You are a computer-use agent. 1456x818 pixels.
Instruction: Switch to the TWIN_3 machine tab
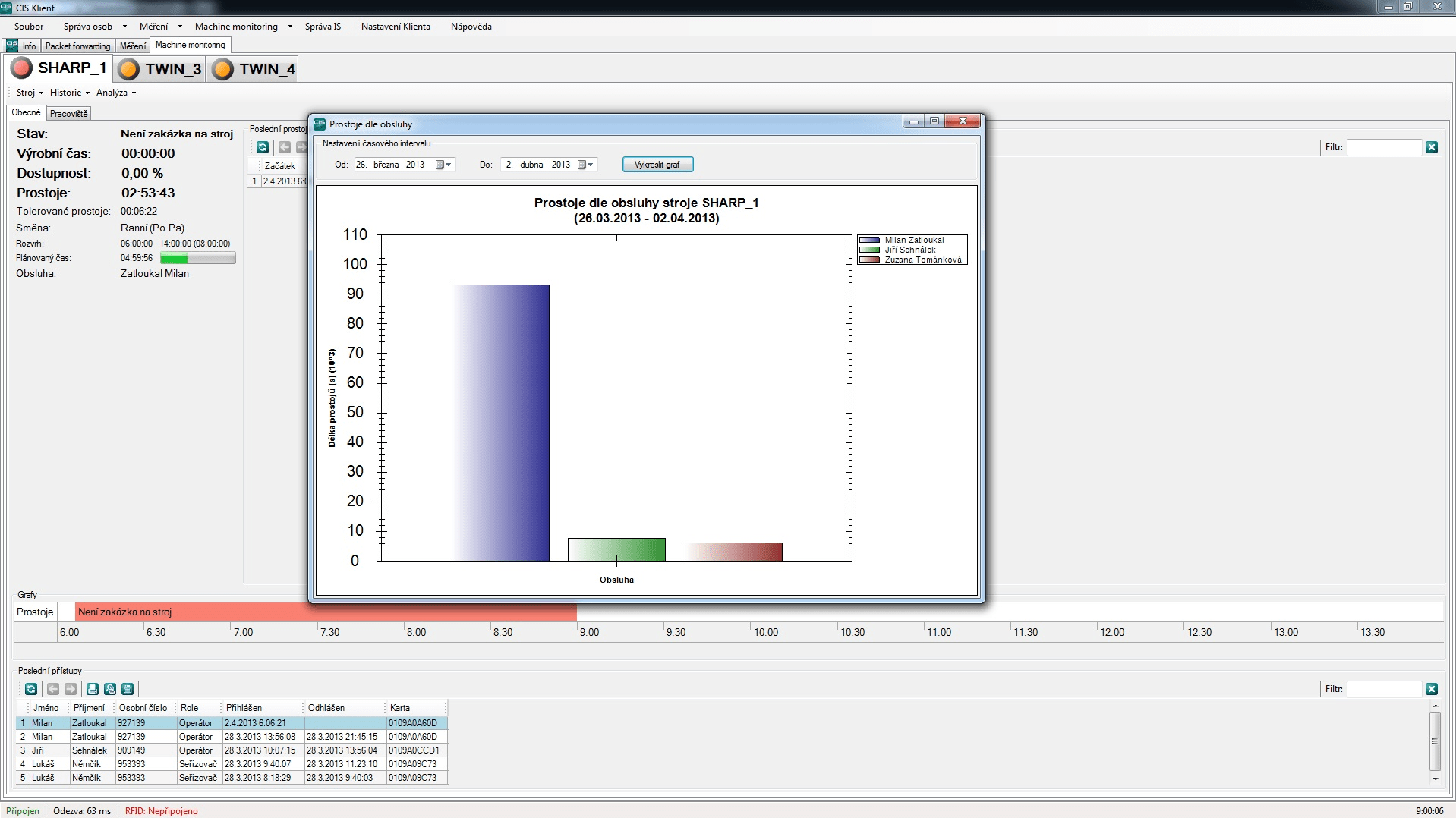[161, 69]
